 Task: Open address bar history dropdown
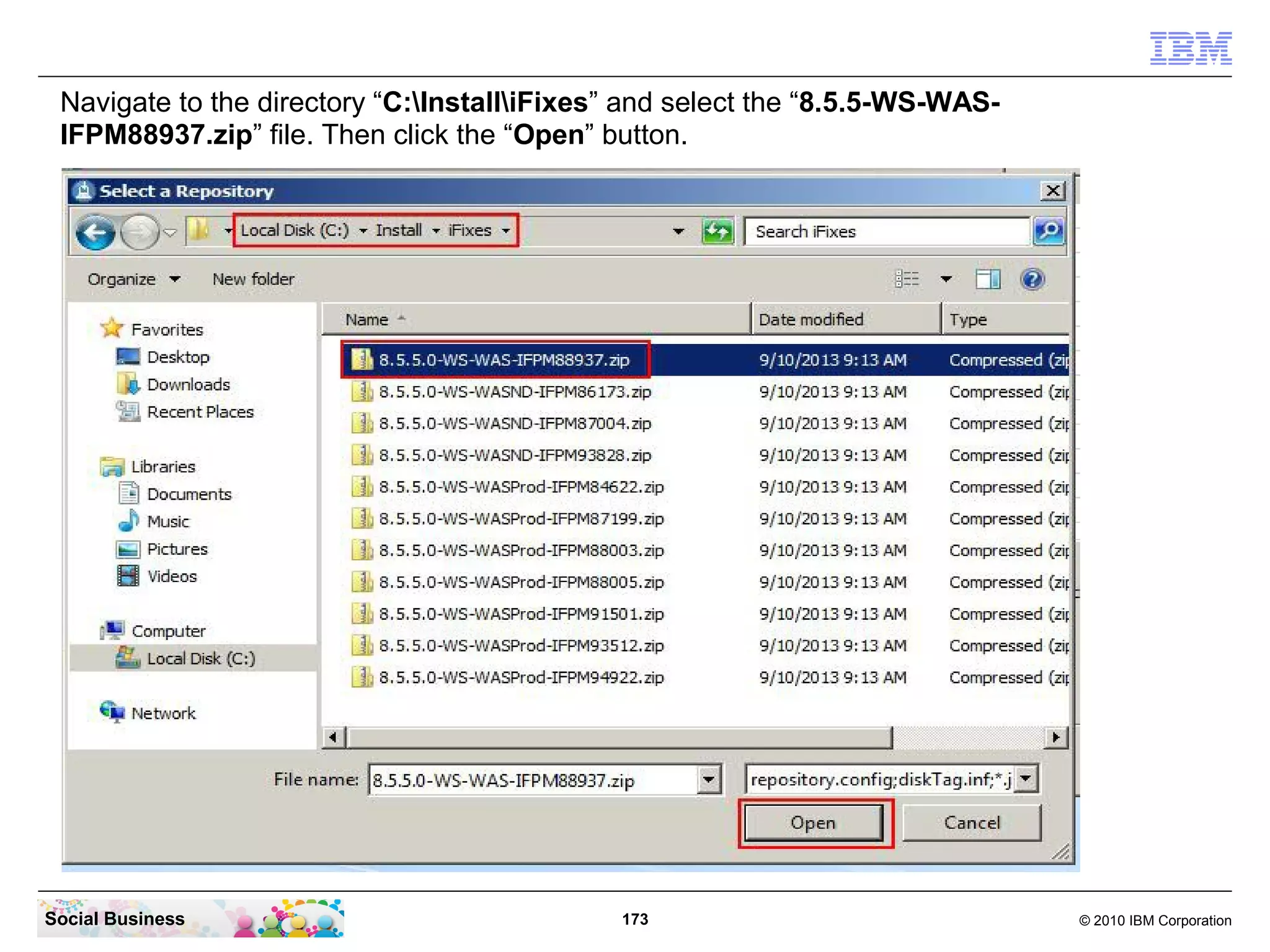(x=679, y=232)
